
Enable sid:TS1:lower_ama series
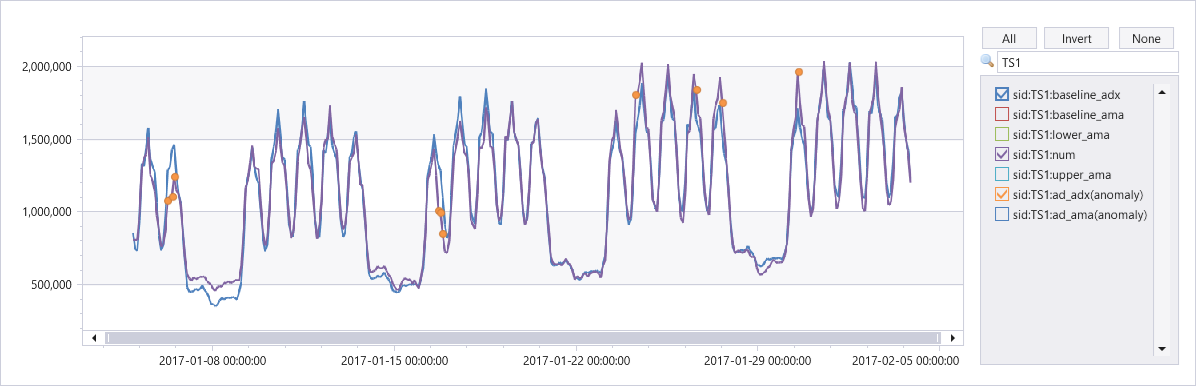click(x=1002, y=135)
